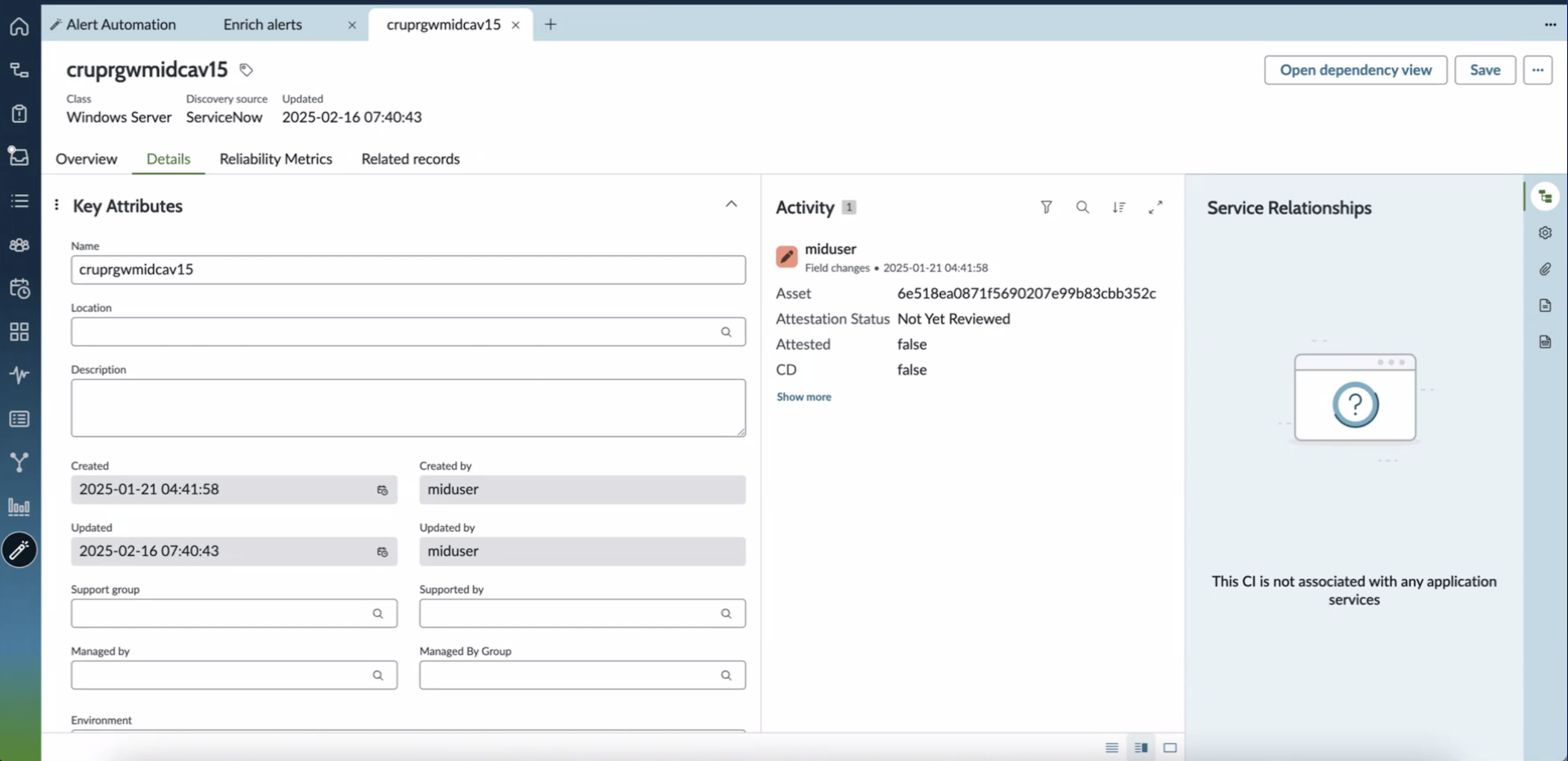This screenshot has width=1568, height=761.
Task: Open the inbox icon in left sidebar
Action: point(19,156)
